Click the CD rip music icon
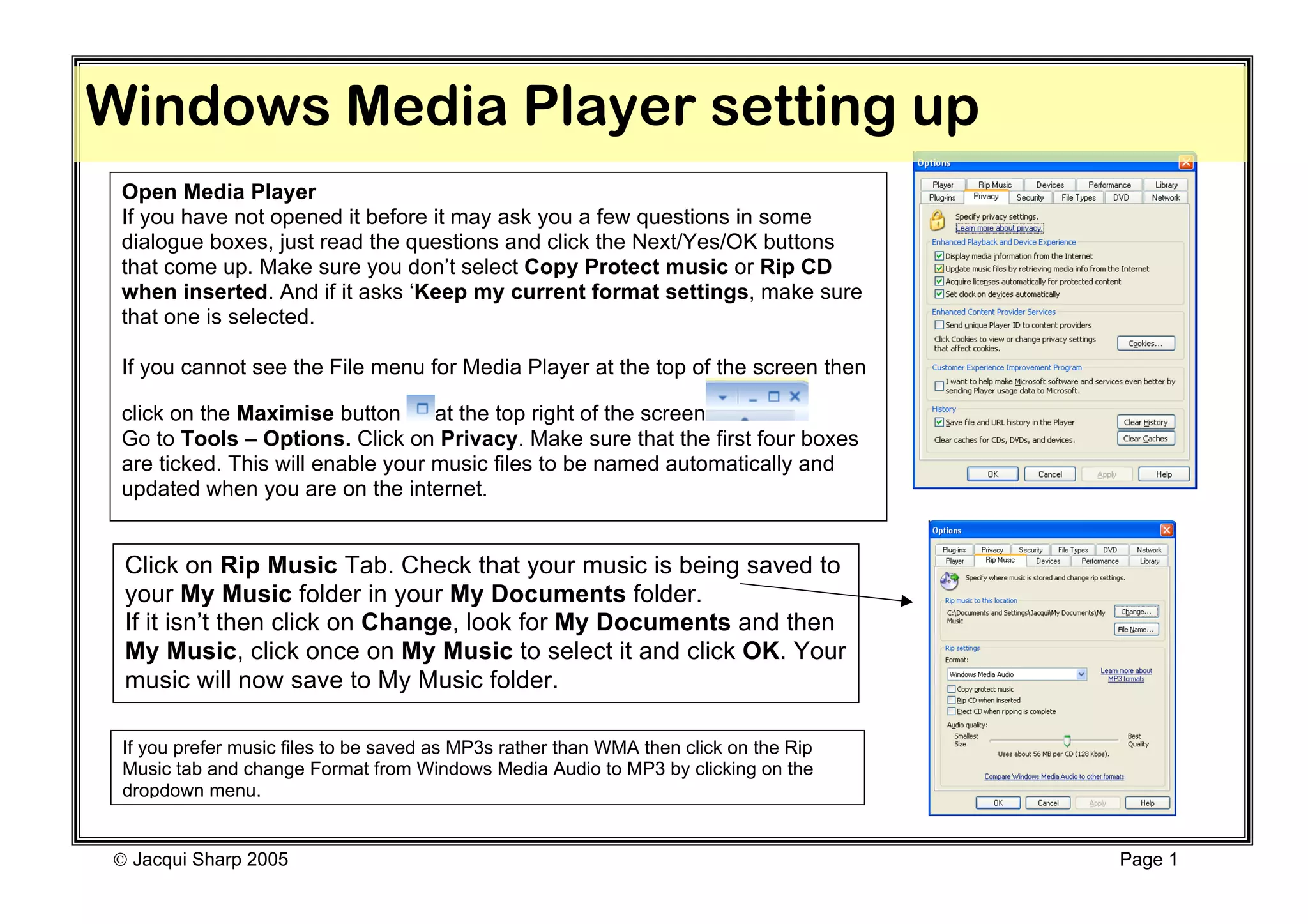1308x924 pixels. pos(949,580)
